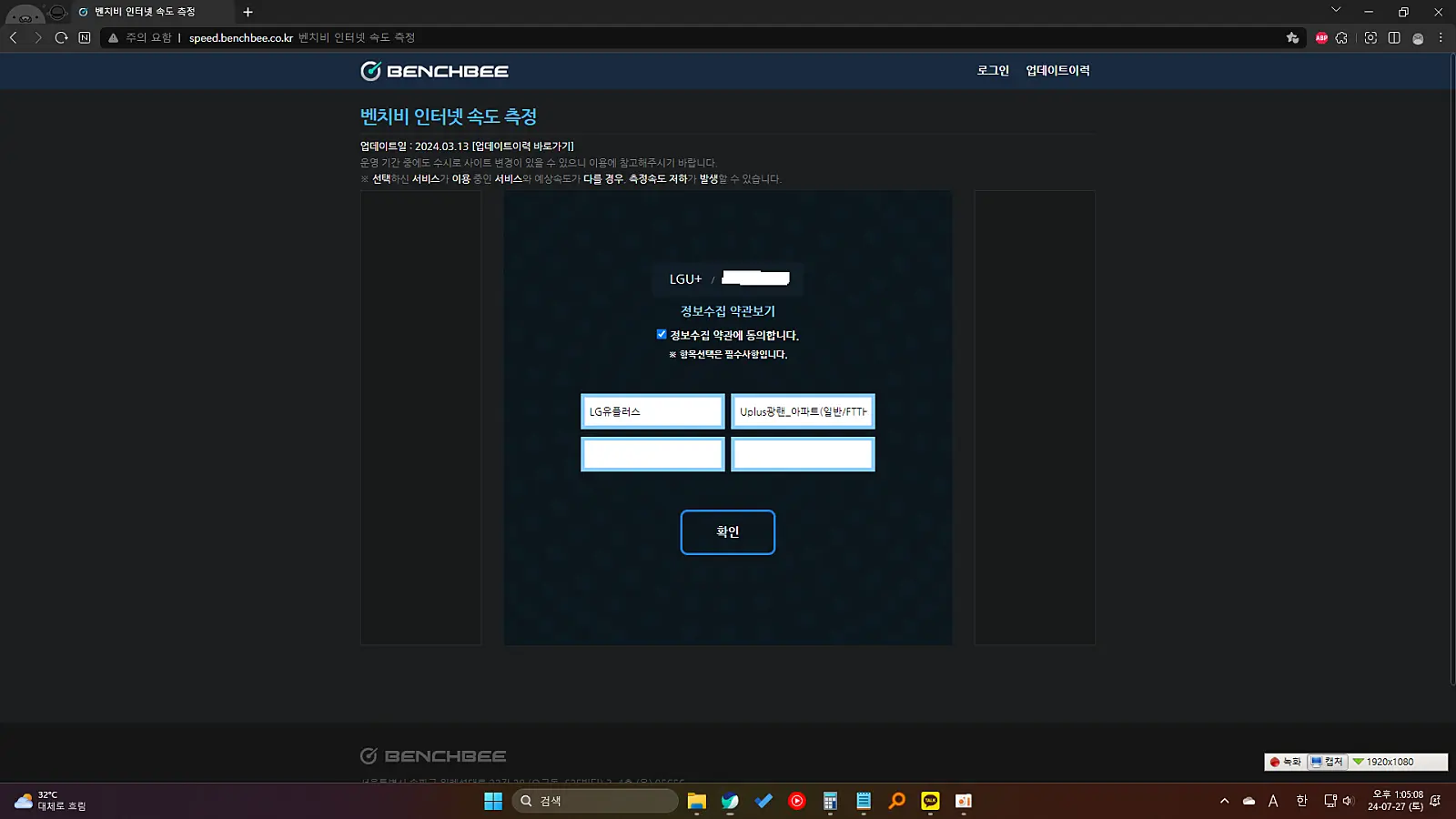The image size is (1456, 819).
Task: Reload the page with the refresh icon
Action: pos(61,37)
